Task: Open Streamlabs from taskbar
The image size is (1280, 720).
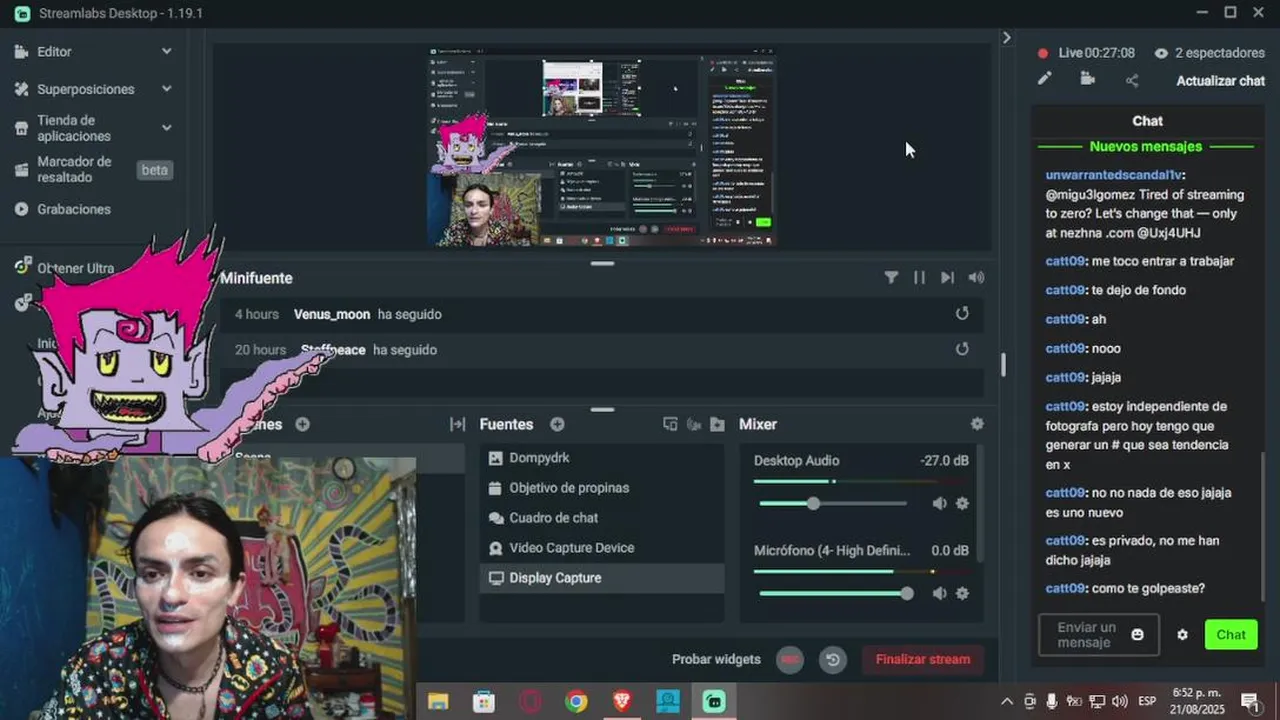Action: coord(714,701)
